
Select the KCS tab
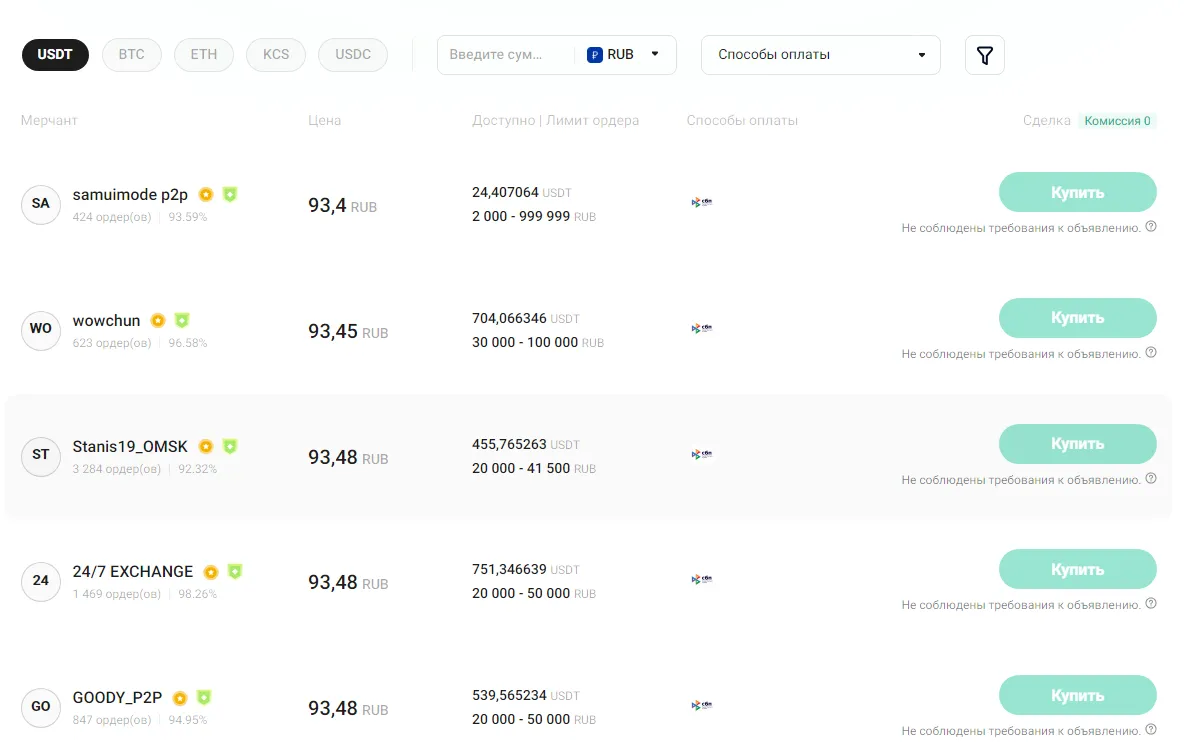click(275, 55)
